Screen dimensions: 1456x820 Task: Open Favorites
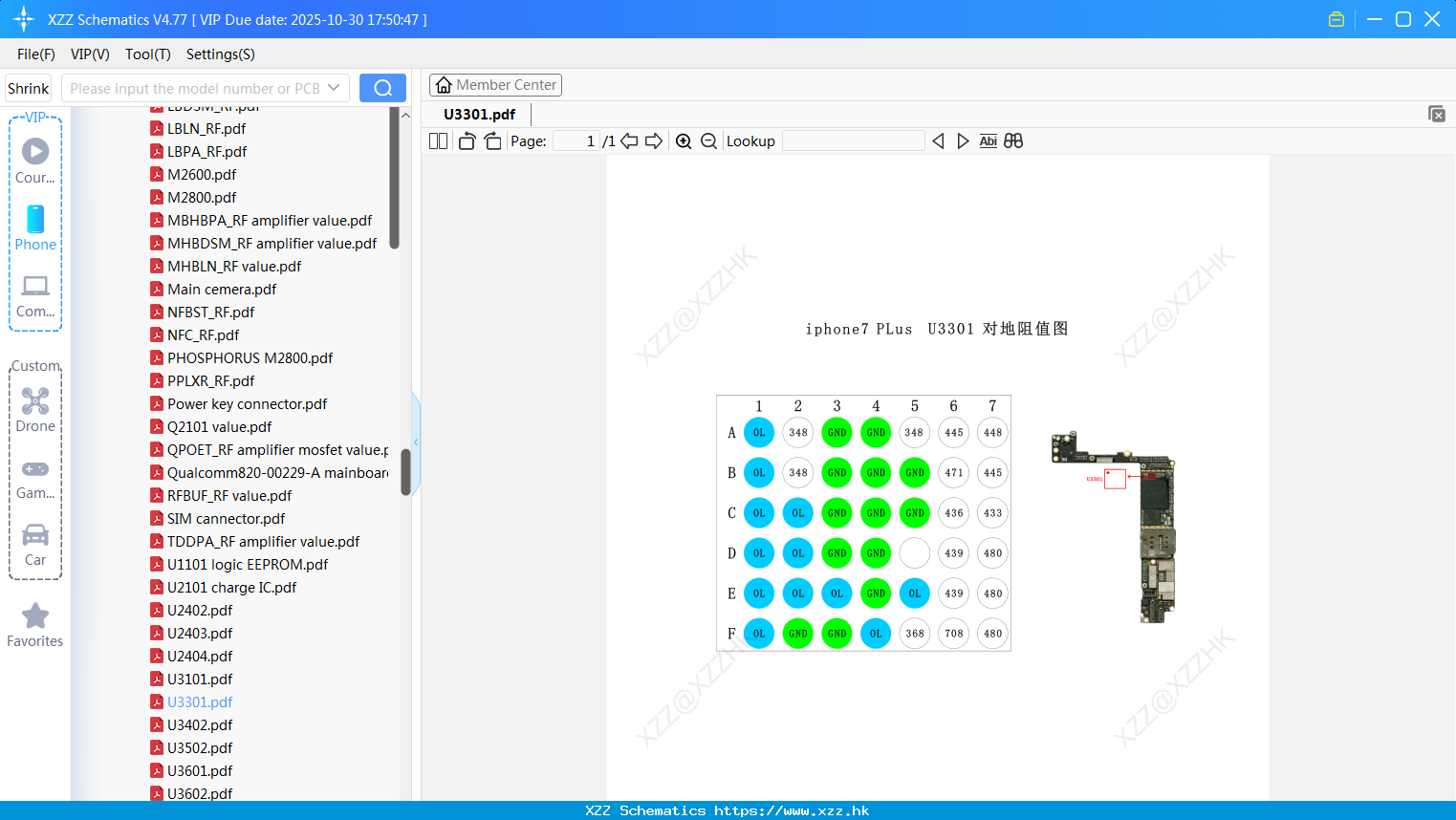(x=35, y=626)
